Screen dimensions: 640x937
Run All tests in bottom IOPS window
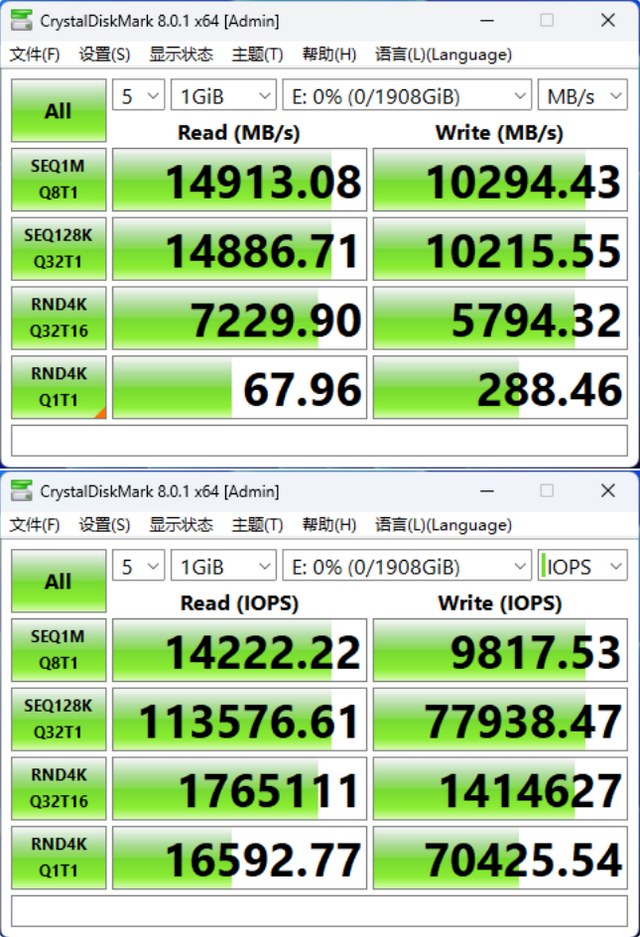tap(59, 581)
